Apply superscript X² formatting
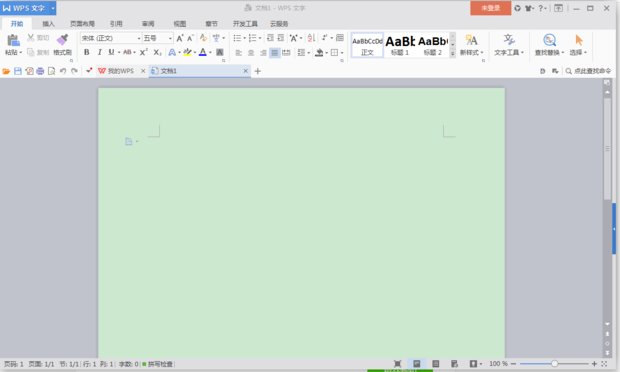 pos(144,52)
